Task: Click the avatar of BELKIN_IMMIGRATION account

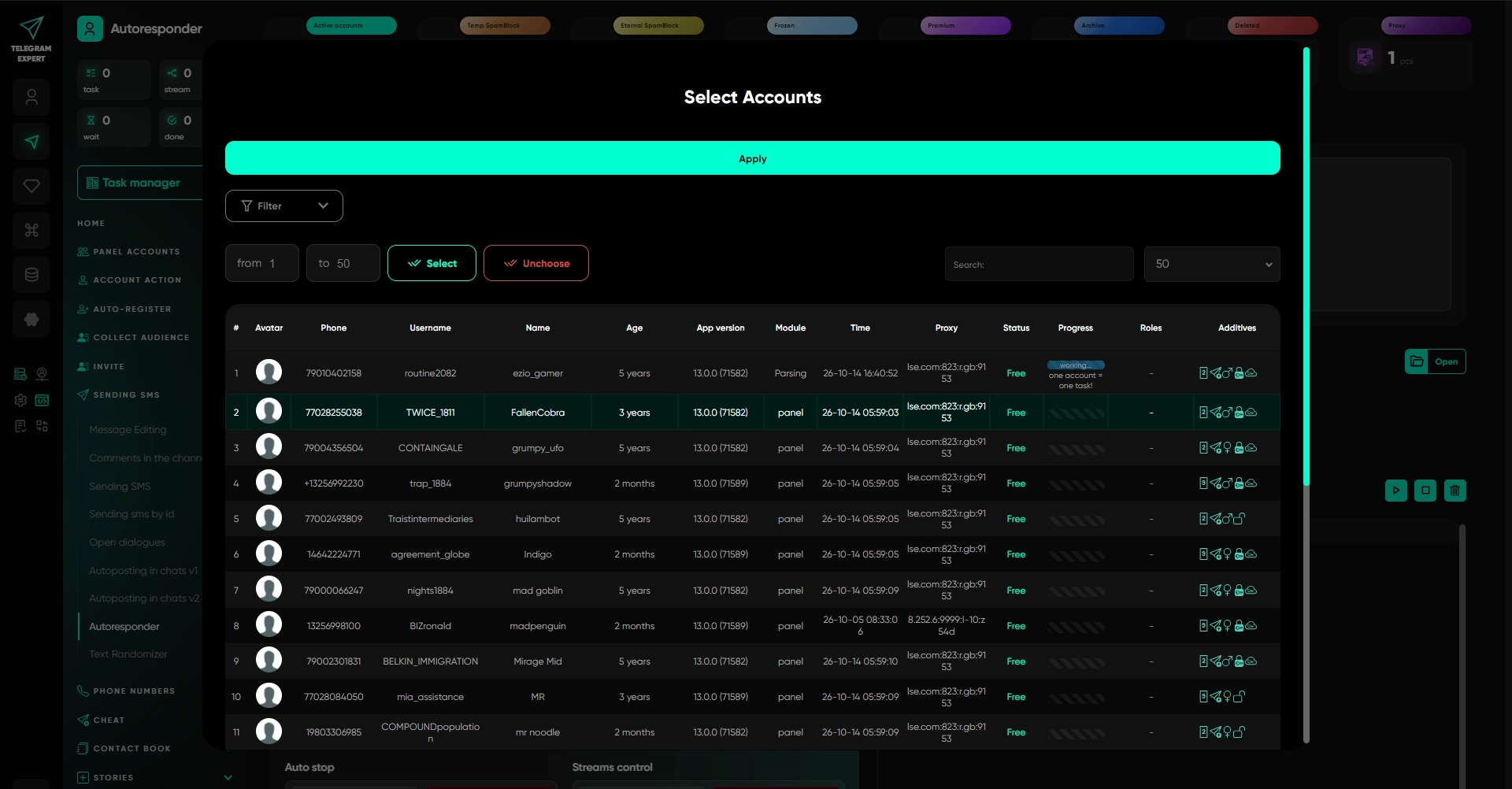Action: (269, 660)
